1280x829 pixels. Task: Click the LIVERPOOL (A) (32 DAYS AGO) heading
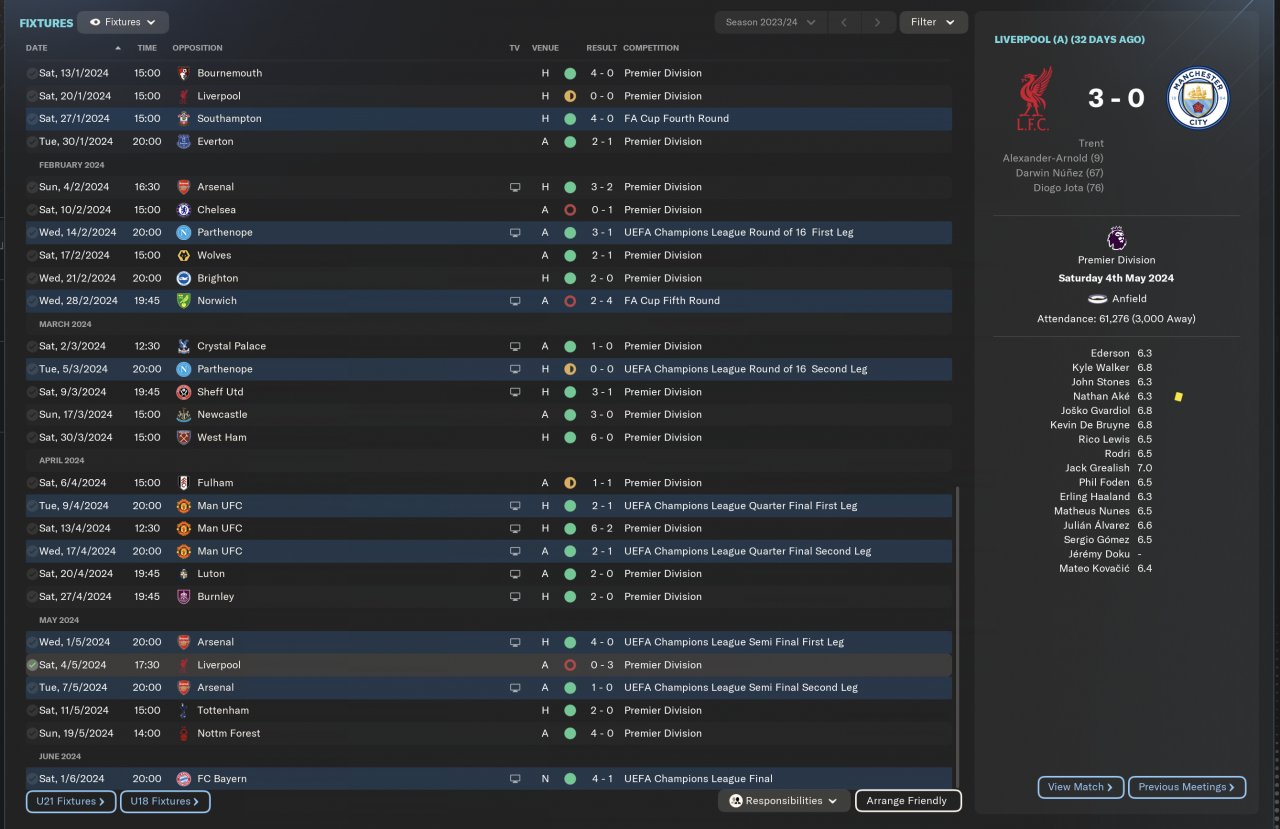1070,40
